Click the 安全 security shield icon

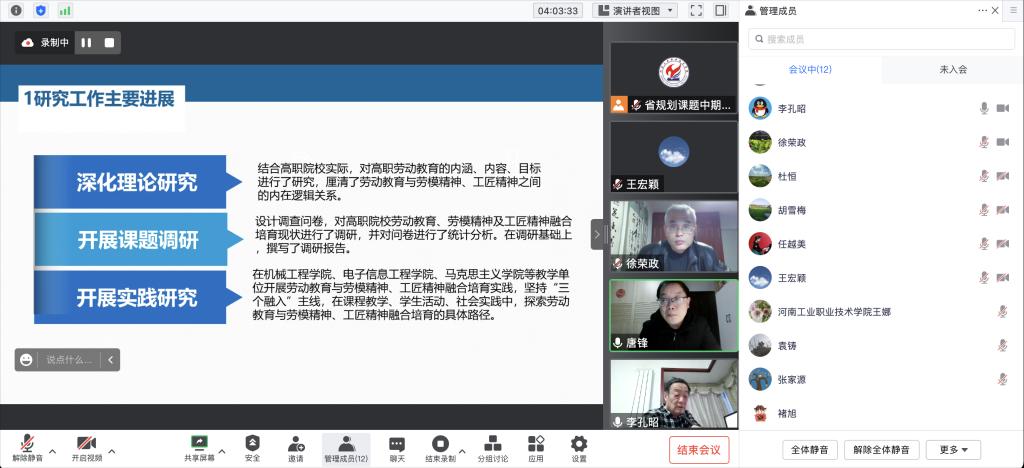click(x=252, y=446)
